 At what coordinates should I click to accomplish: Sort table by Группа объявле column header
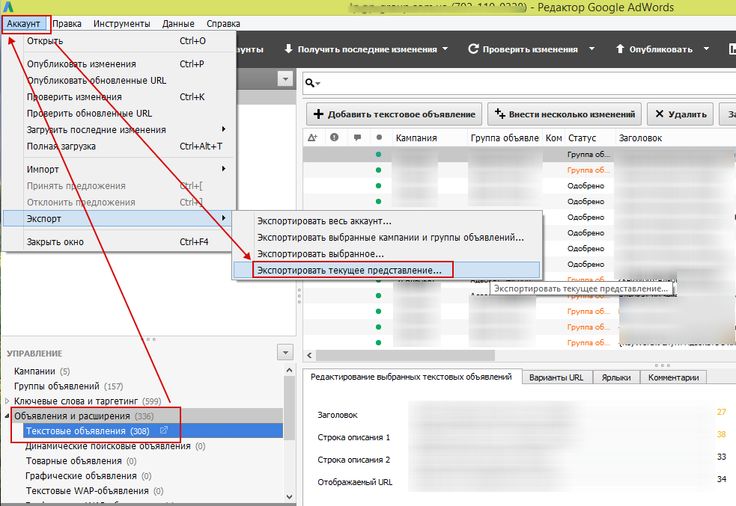[x=505, y=138]
